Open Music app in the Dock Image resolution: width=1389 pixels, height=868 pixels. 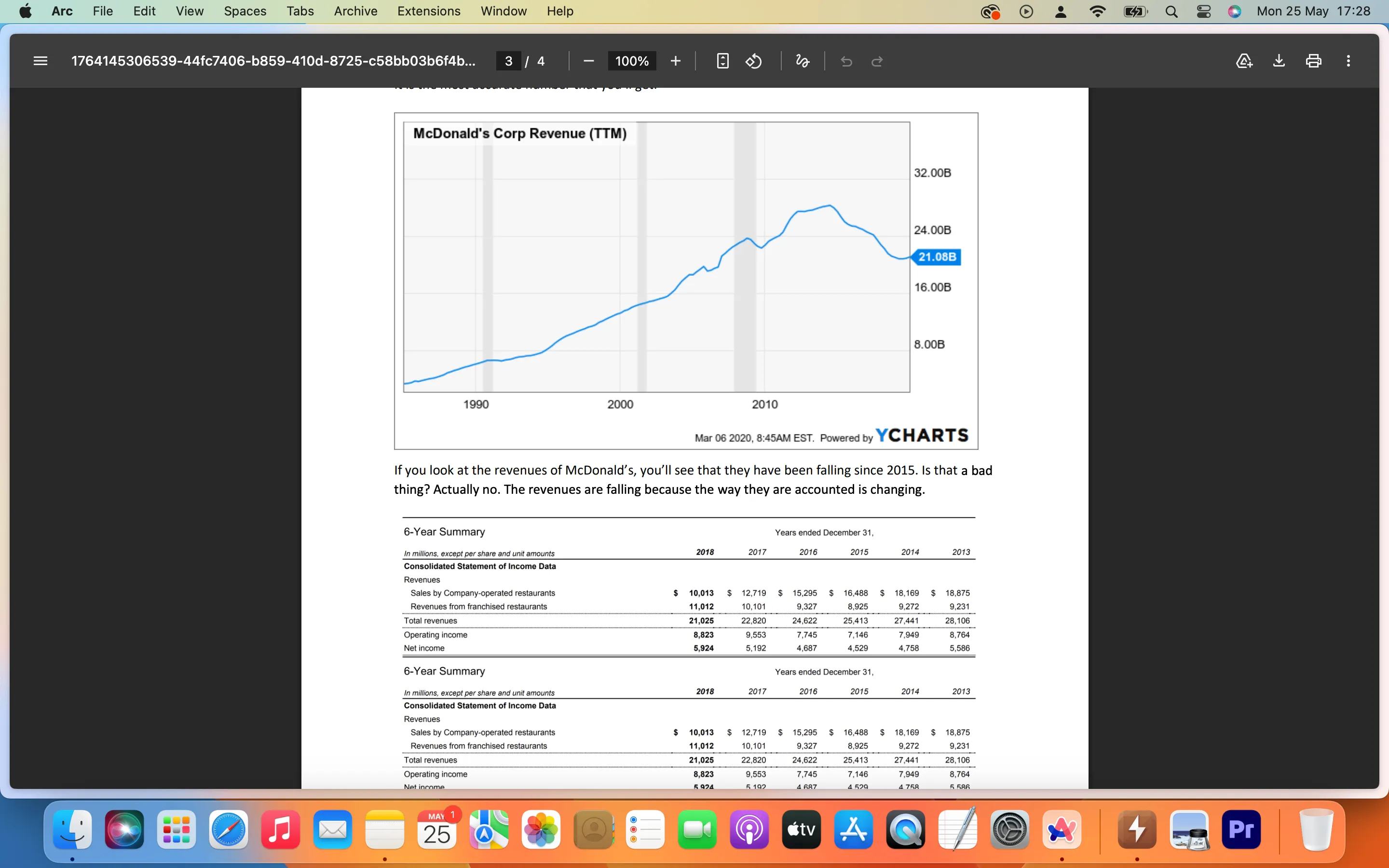point(281,829)
